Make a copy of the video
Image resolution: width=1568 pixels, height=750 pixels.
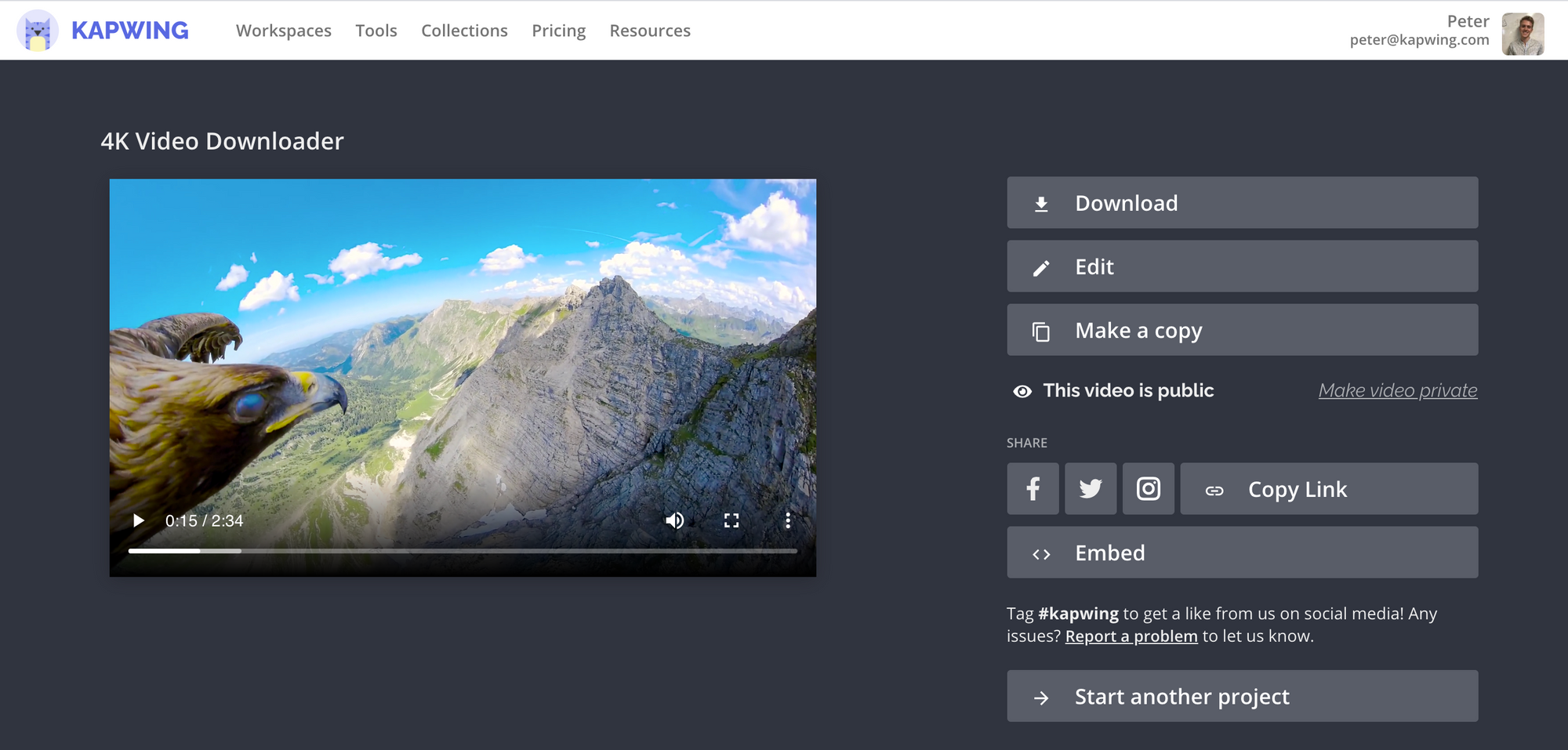tap(1242, 330)
